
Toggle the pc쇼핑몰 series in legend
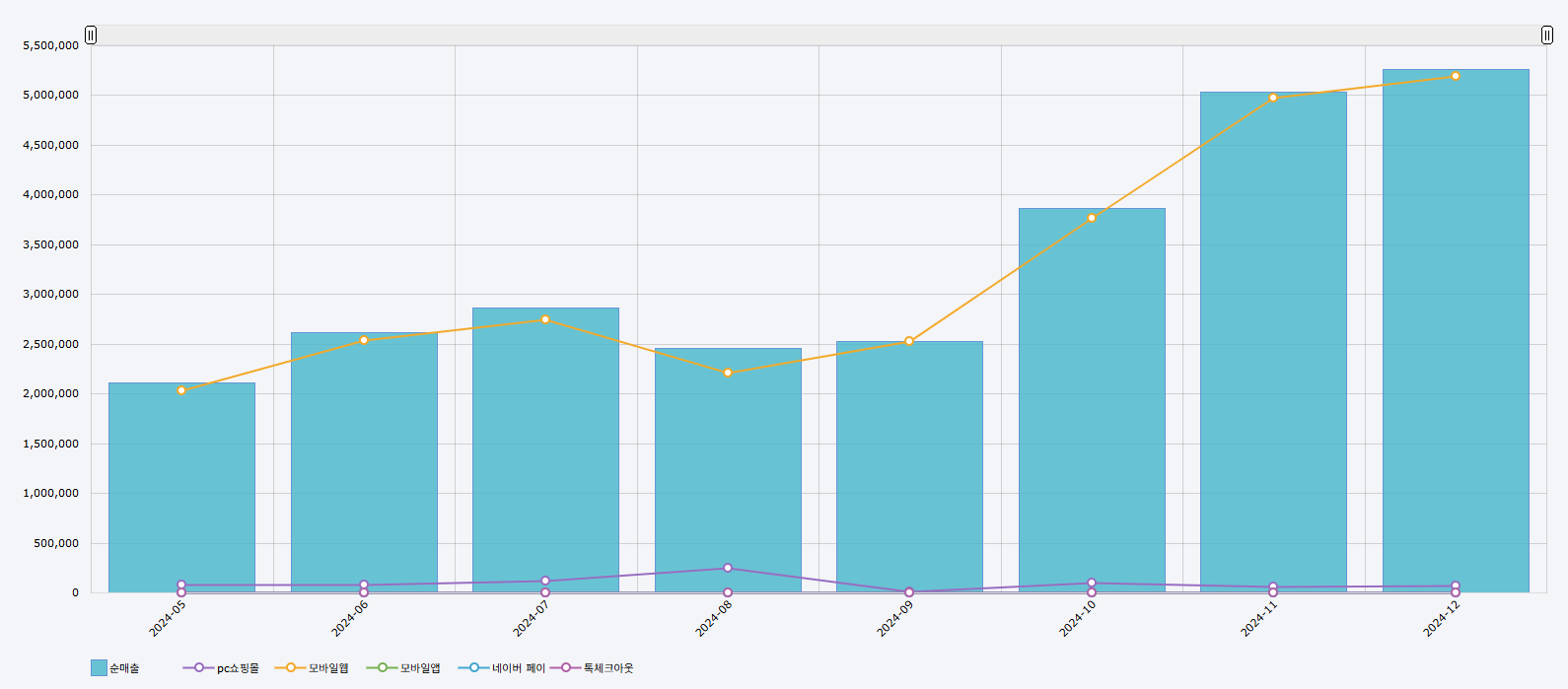pos(199,668)
